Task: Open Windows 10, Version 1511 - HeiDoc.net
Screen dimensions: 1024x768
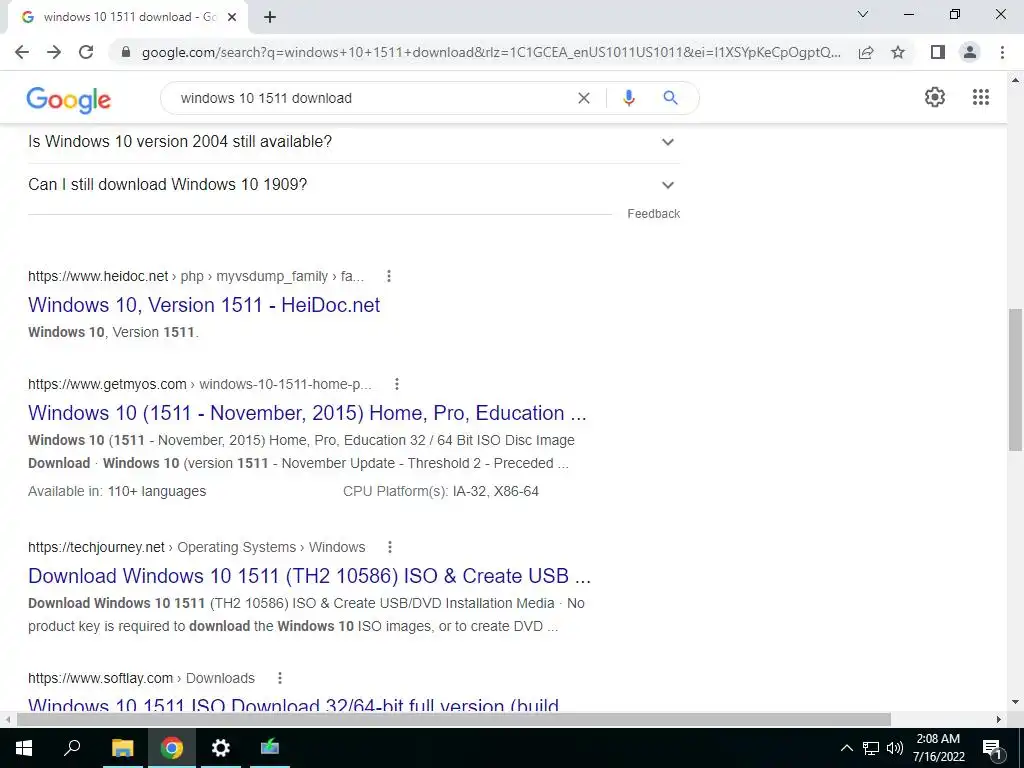Action: [204, 305]
